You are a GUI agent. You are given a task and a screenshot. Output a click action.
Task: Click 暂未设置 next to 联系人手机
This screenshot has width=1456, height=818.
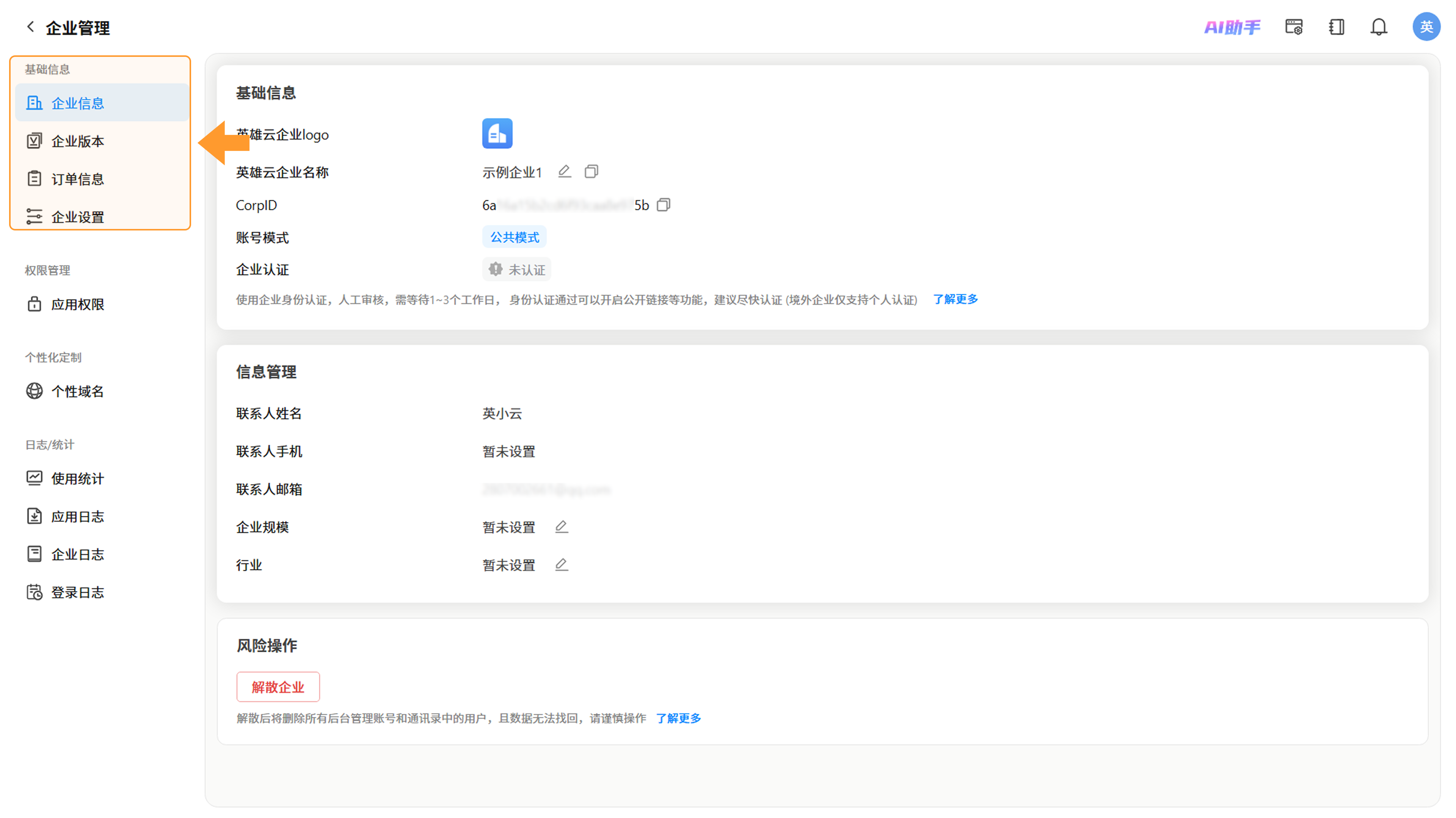509,451
